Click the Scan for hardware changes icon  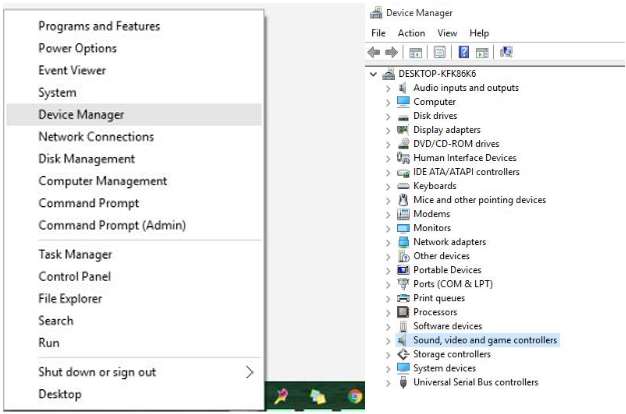point(506,52)
